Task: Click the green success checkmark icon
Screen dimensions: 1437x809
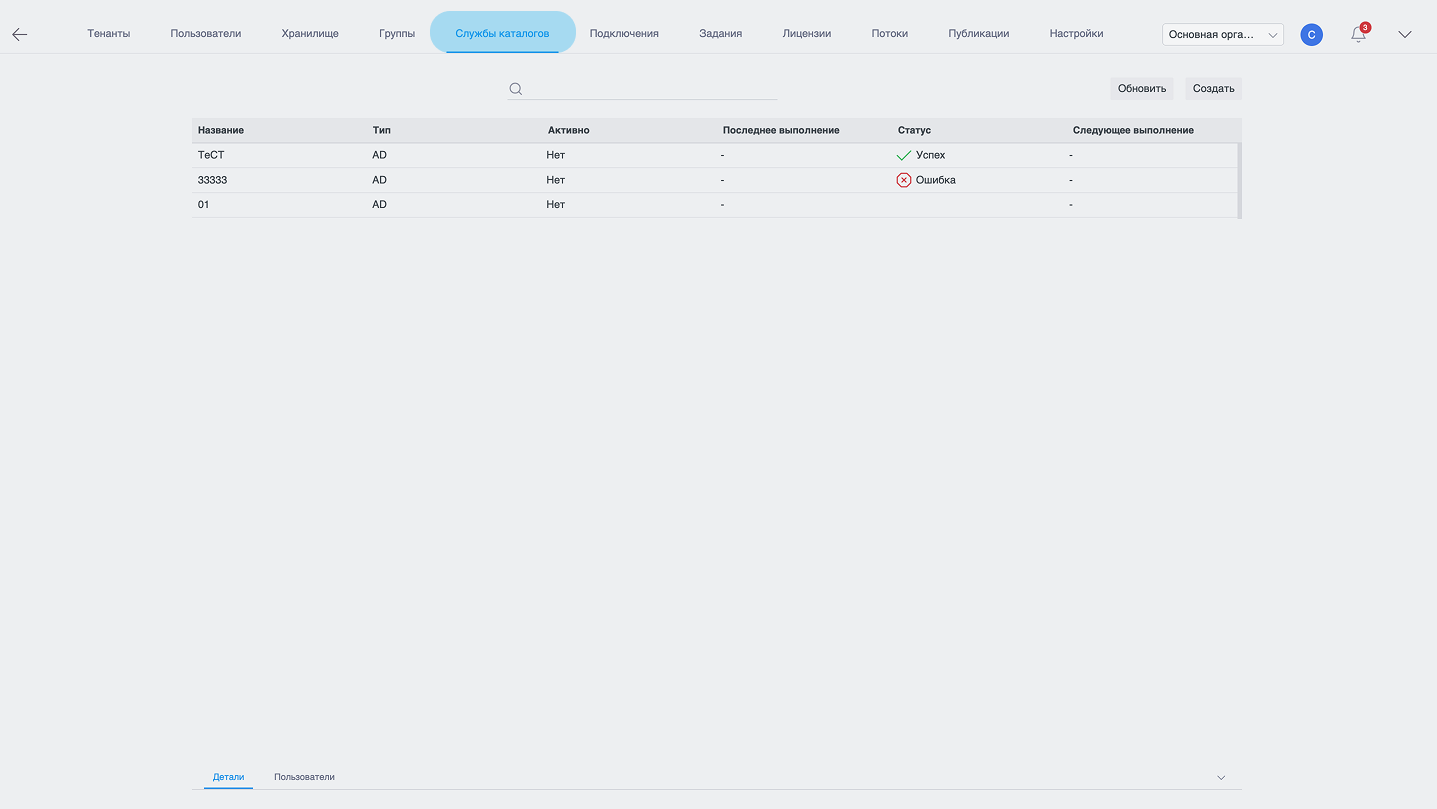Action: pyautogui.click(x=904, y=155)
